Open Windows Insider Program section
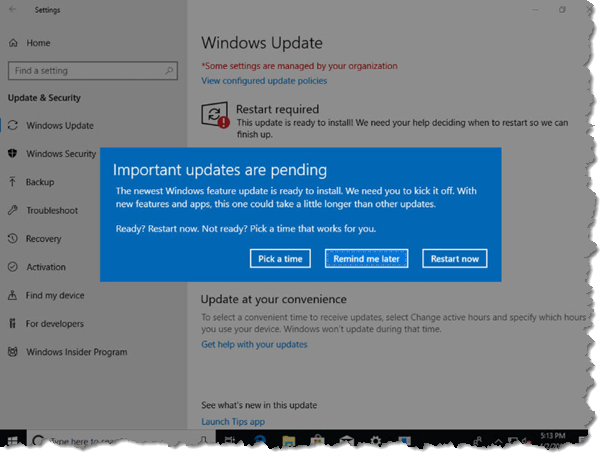This screenshot has height=461, width=608. tap(77, 352)
